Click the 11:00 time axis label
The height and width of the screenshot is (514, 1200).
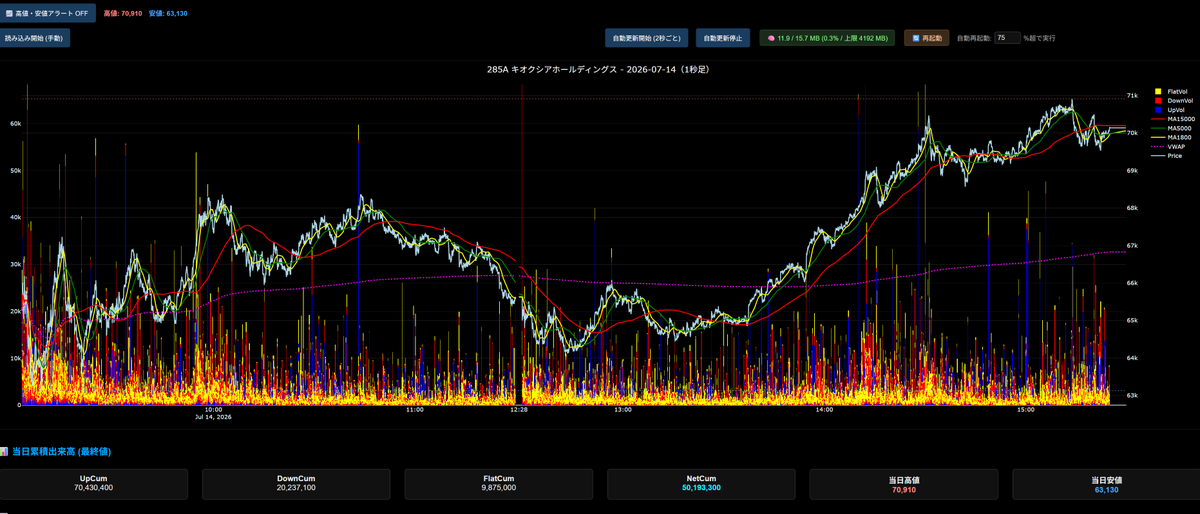[415, 409]
